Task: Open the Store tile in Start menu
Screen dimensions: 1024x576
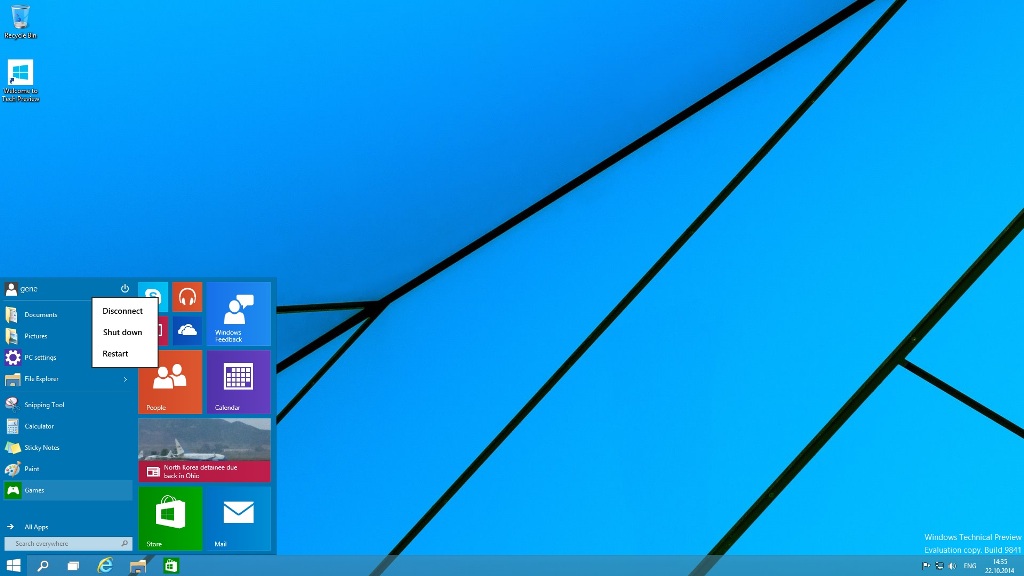Action: pyautogui.click(x=170, y=518)
